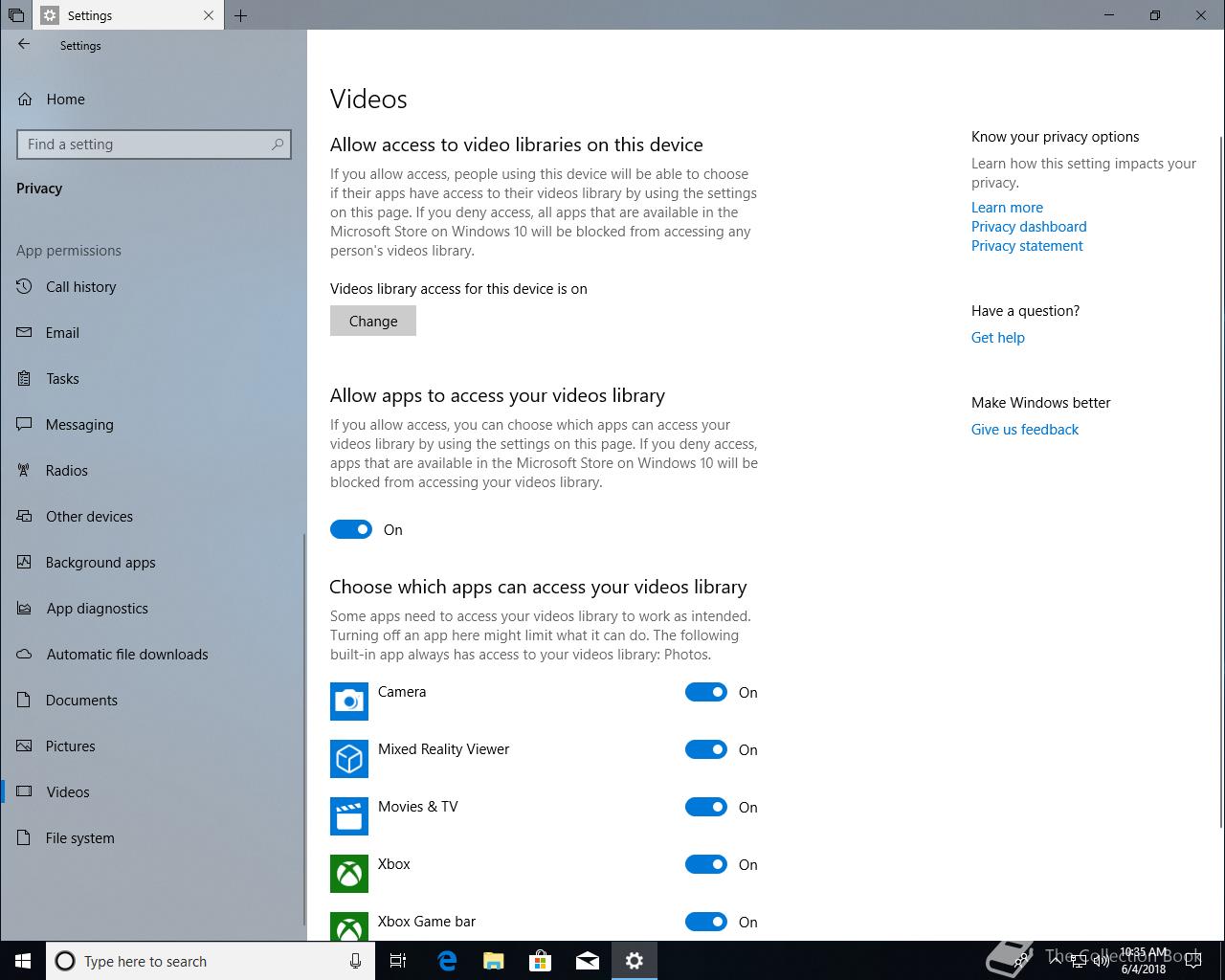Click the Find a setting search box
The image size is (1225, 980).
click(154, 145)
